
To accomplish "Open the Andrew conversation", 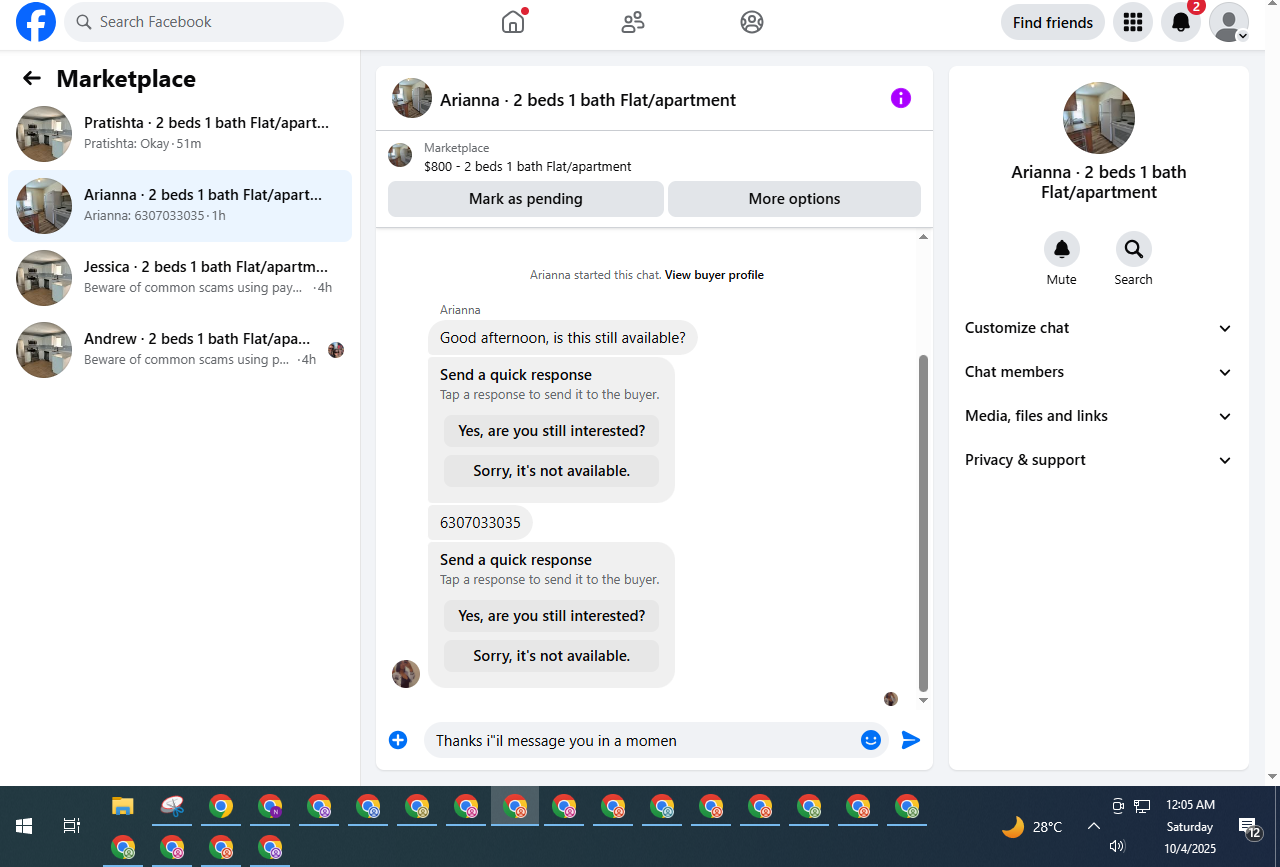I will [180, 350].
